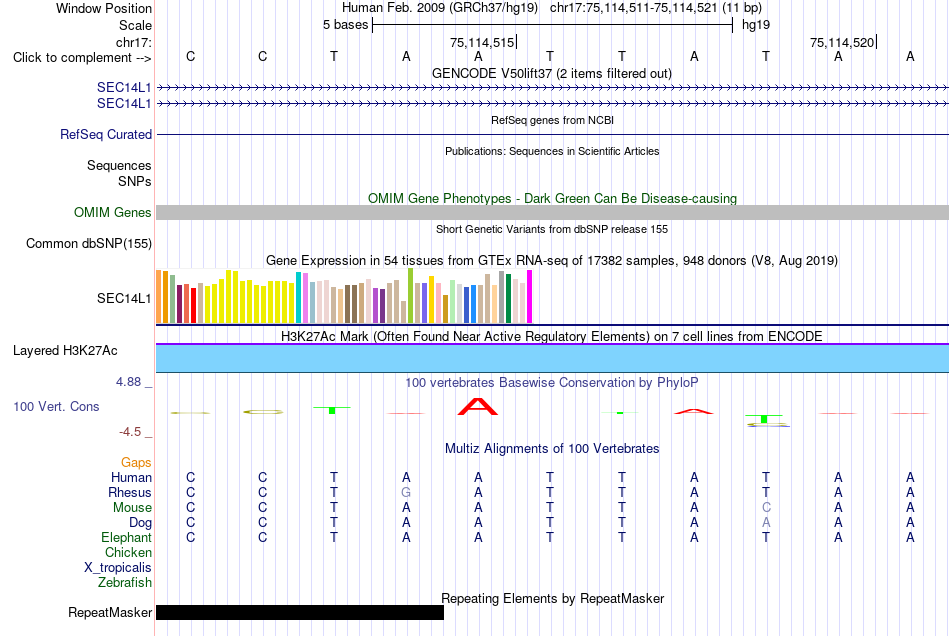
Task: Click the 'Sequences' track label
Action: (119, 165)
